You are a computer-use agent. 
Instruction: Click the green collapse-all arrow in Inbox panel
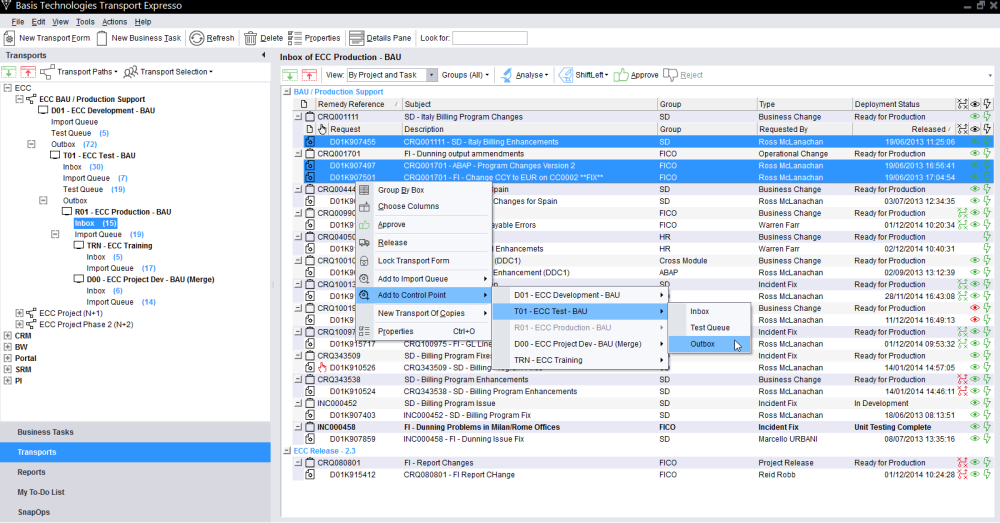290,75
